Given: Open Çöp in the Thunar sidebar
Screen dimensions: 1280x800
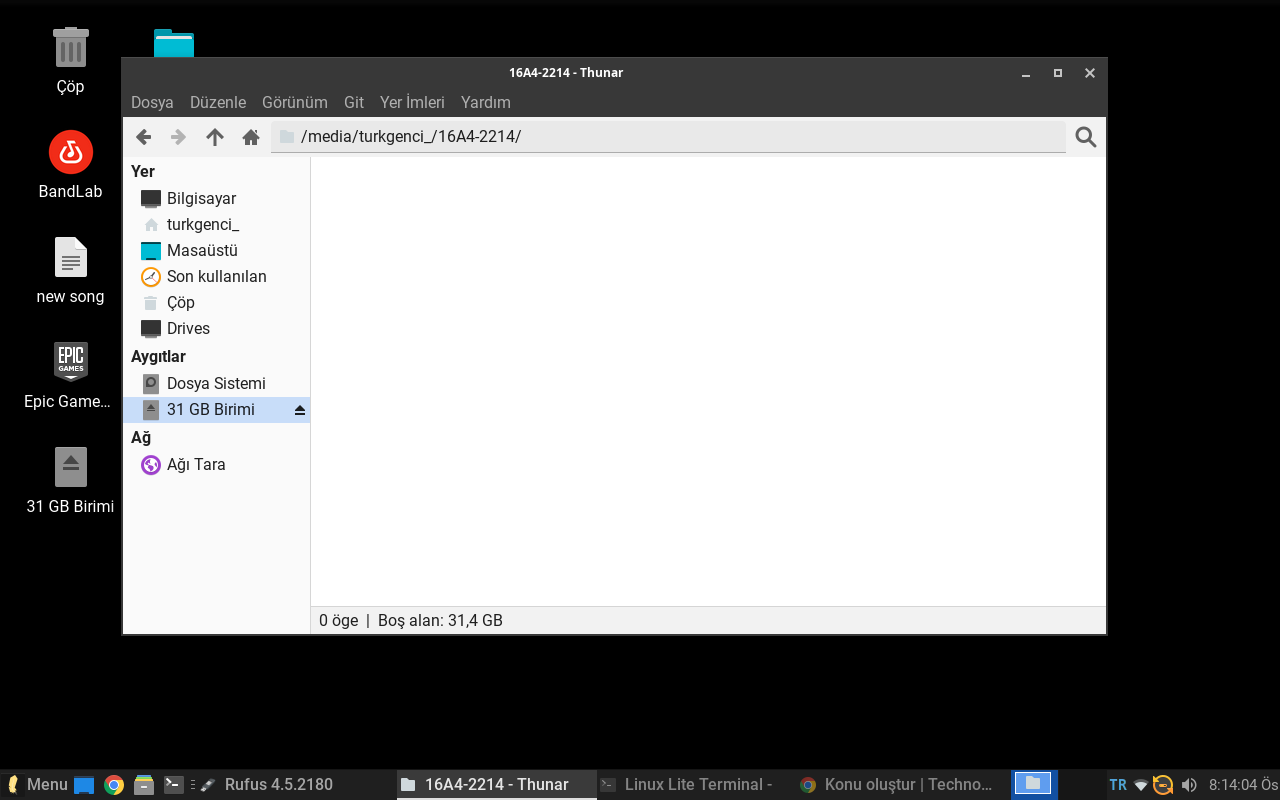Looking at the screenshot, I should click(216, 303).
